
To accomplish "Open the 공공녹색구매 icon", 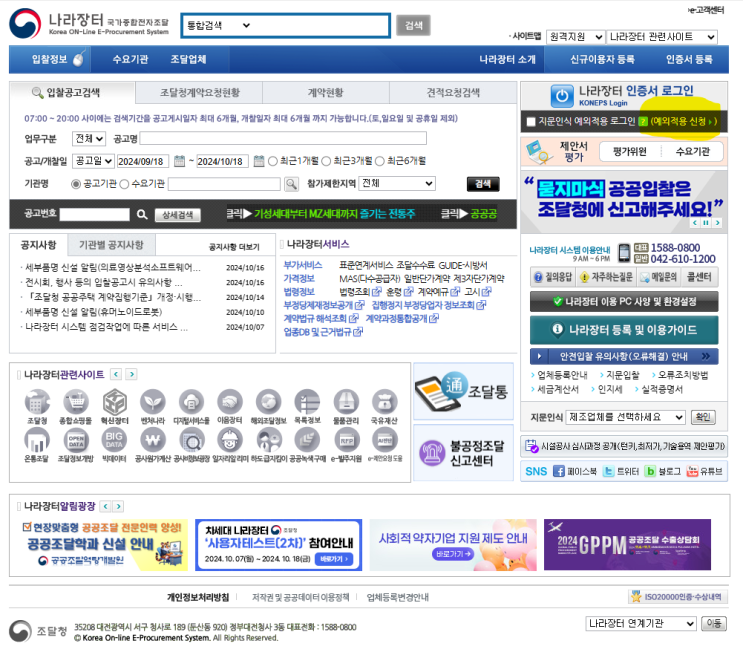I will (x=307, y=440).
